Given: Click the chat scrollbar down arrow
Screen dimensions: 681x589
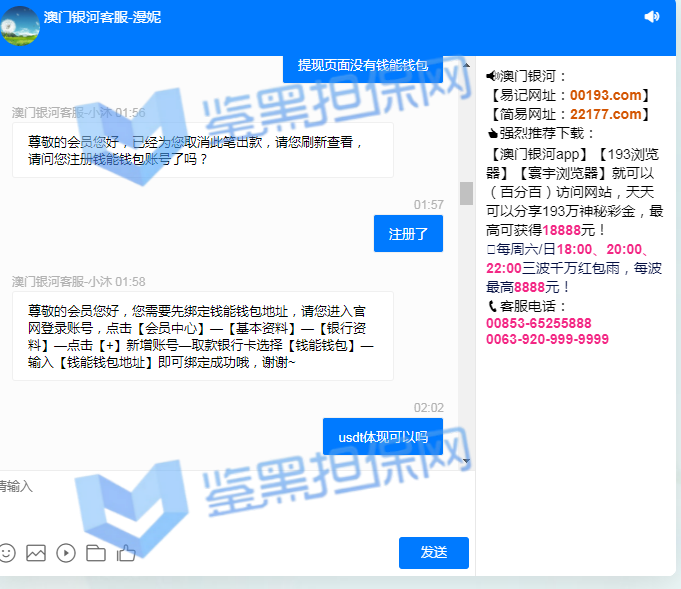Looking at the screenshot, I should click(x=466, y=460).
